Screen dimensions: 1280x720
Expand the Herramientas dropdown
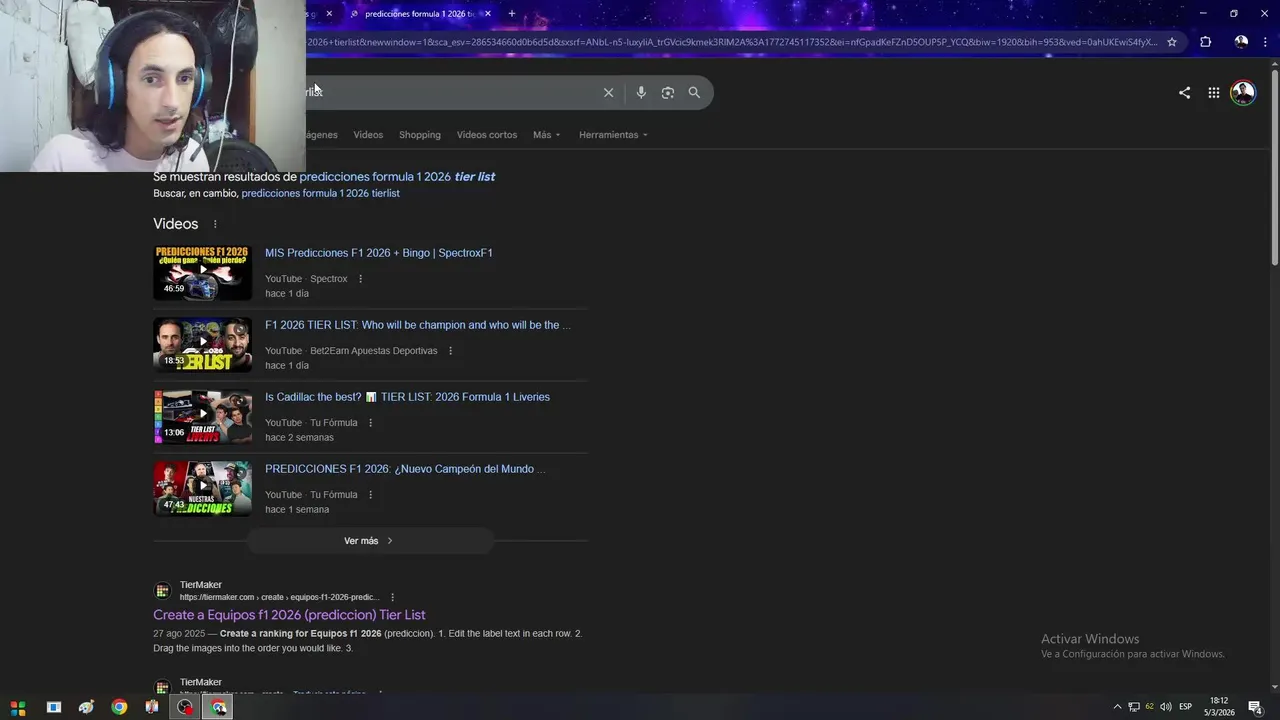(613, 135)
